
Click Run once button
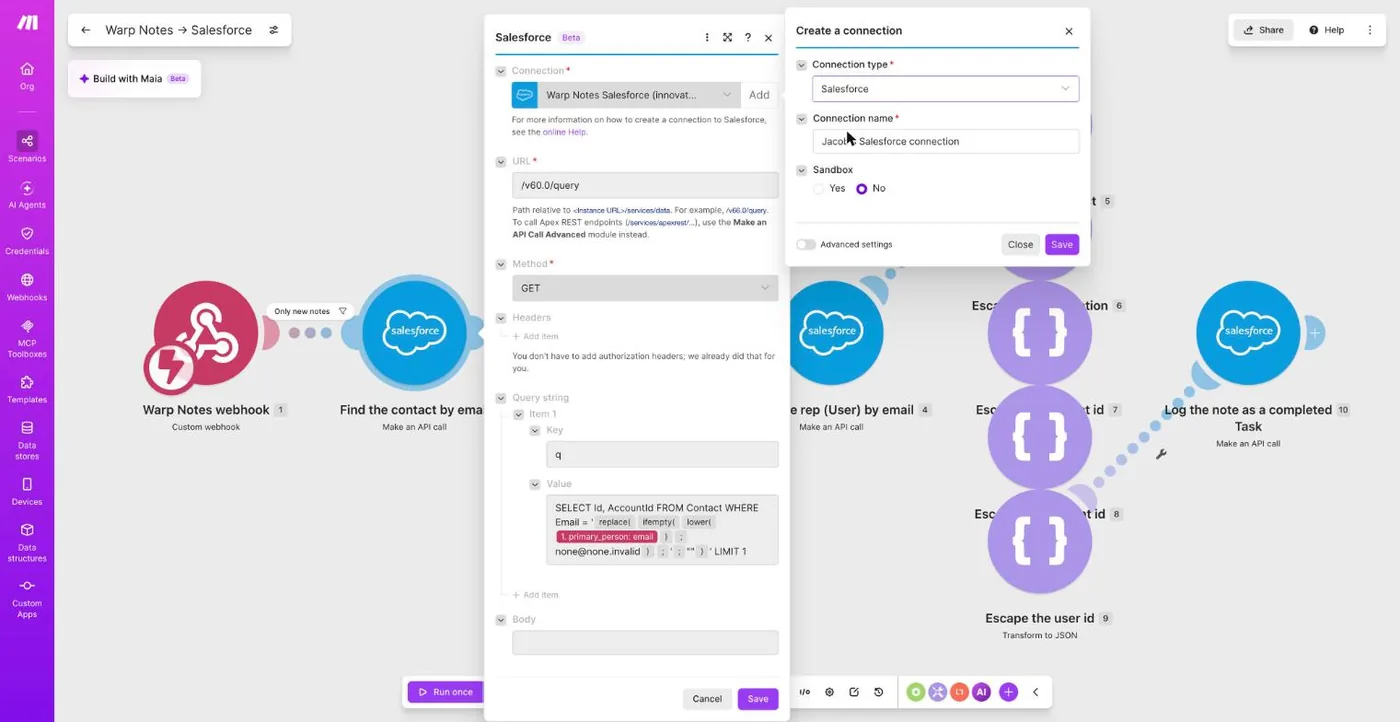445,692
